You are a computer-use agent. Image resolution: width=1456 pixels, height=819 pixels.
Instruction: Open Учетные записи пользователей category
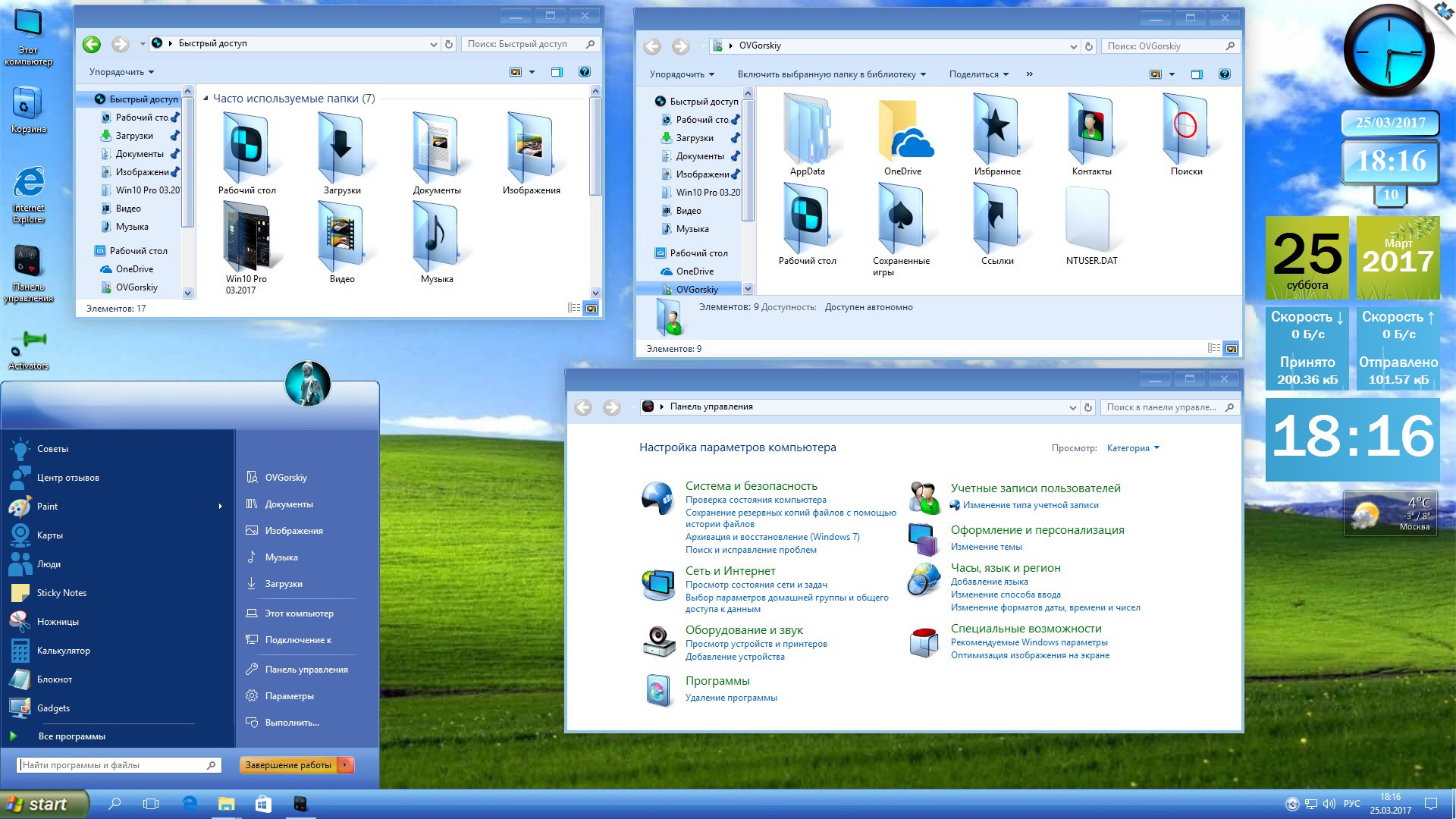tap(1035, 488)
